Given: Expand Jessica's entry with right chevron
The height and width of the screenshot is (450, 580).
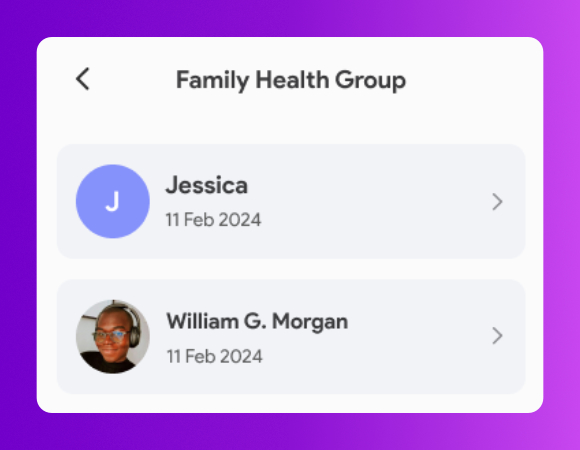Looking at the screenshot, I should [498, 202].
